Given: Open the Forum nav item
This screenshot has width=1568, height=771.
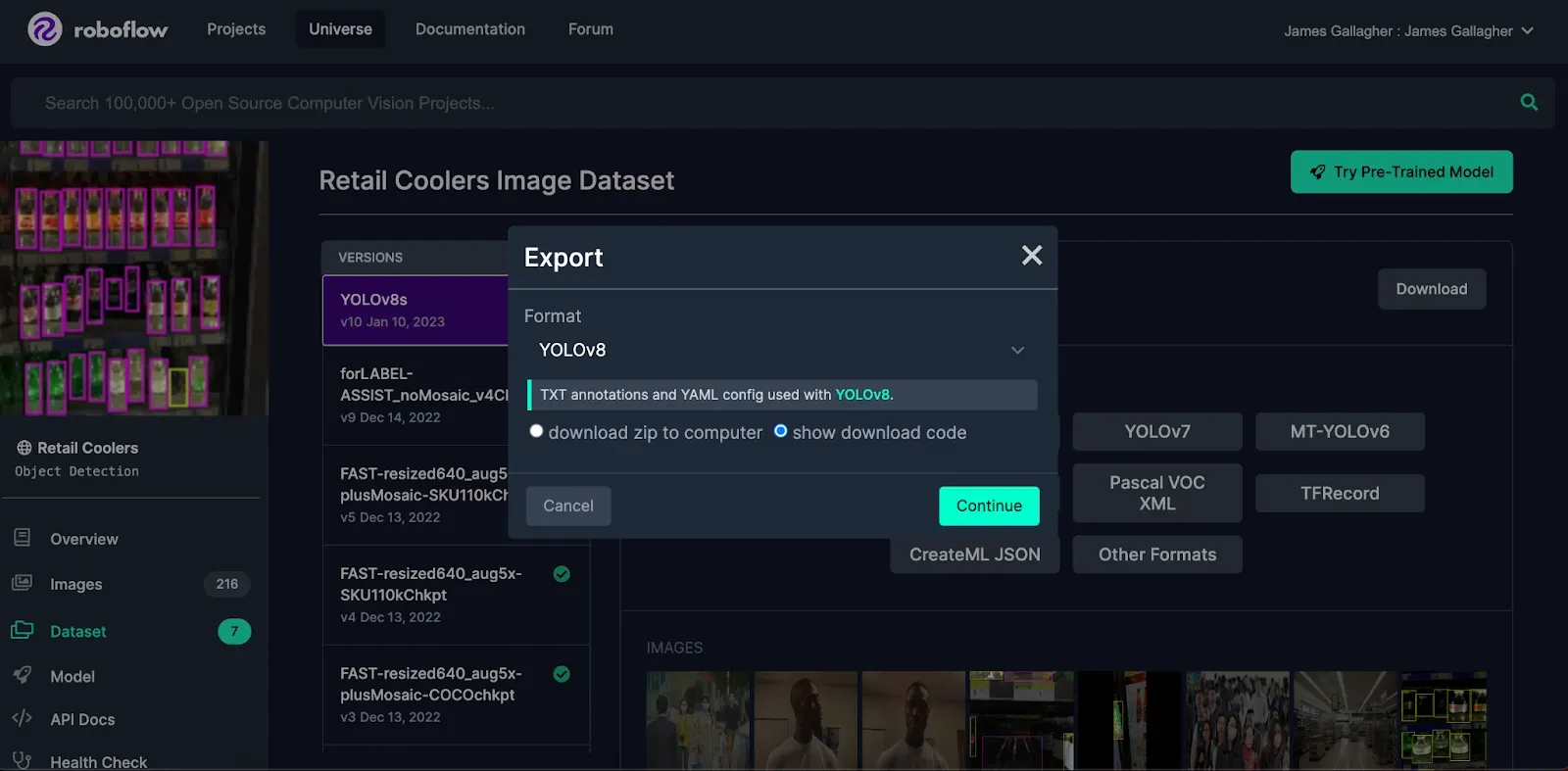Looking at the screenshot, I should [x=591, y=29].
